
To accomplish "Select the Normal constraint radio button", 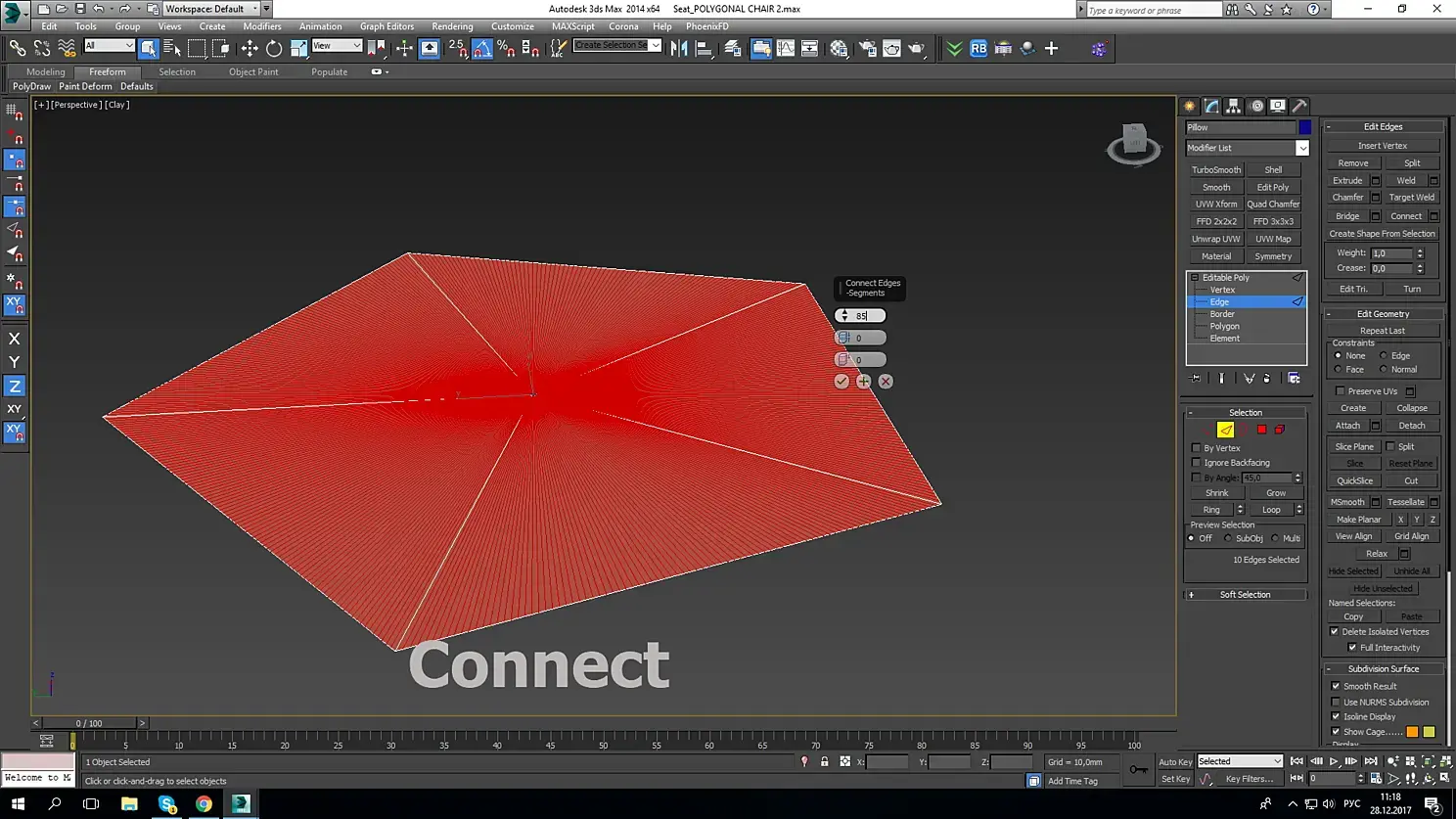I will pyautogui.click(x=1384, y=370).
